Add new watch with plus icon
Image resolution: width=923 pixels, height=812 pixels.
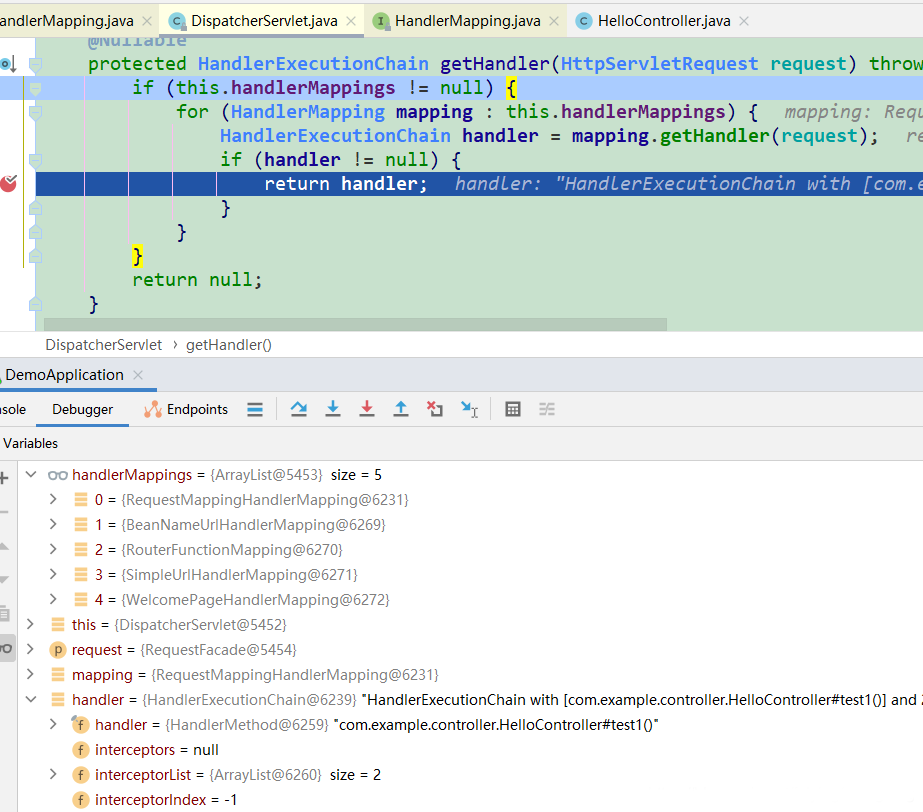pos(4,478)
